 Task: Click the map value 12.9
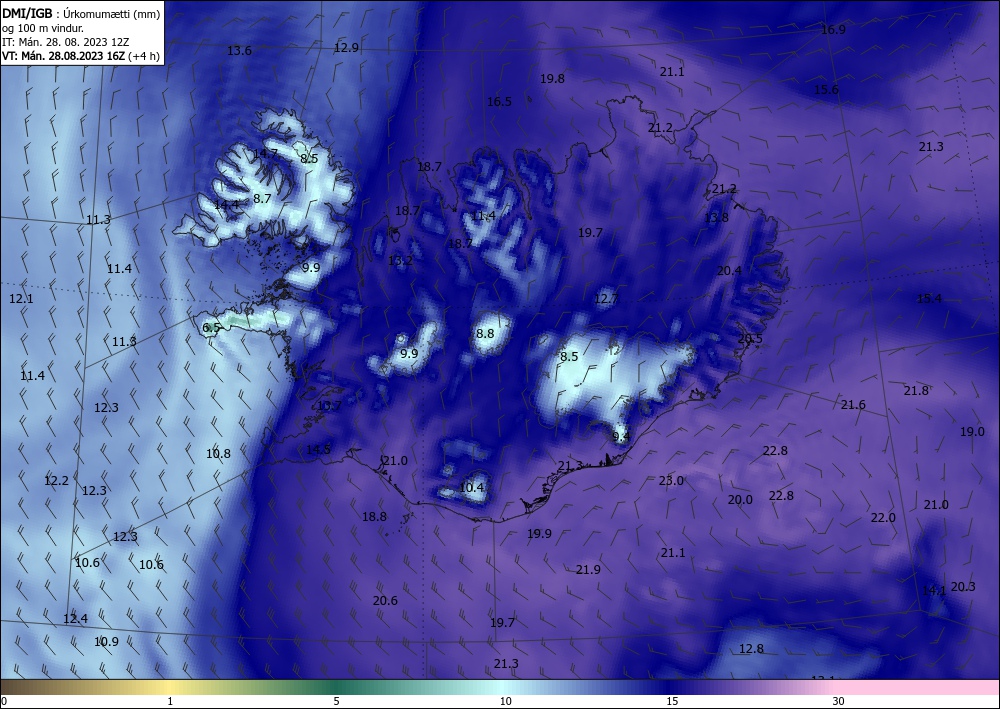tap(346, 48)
